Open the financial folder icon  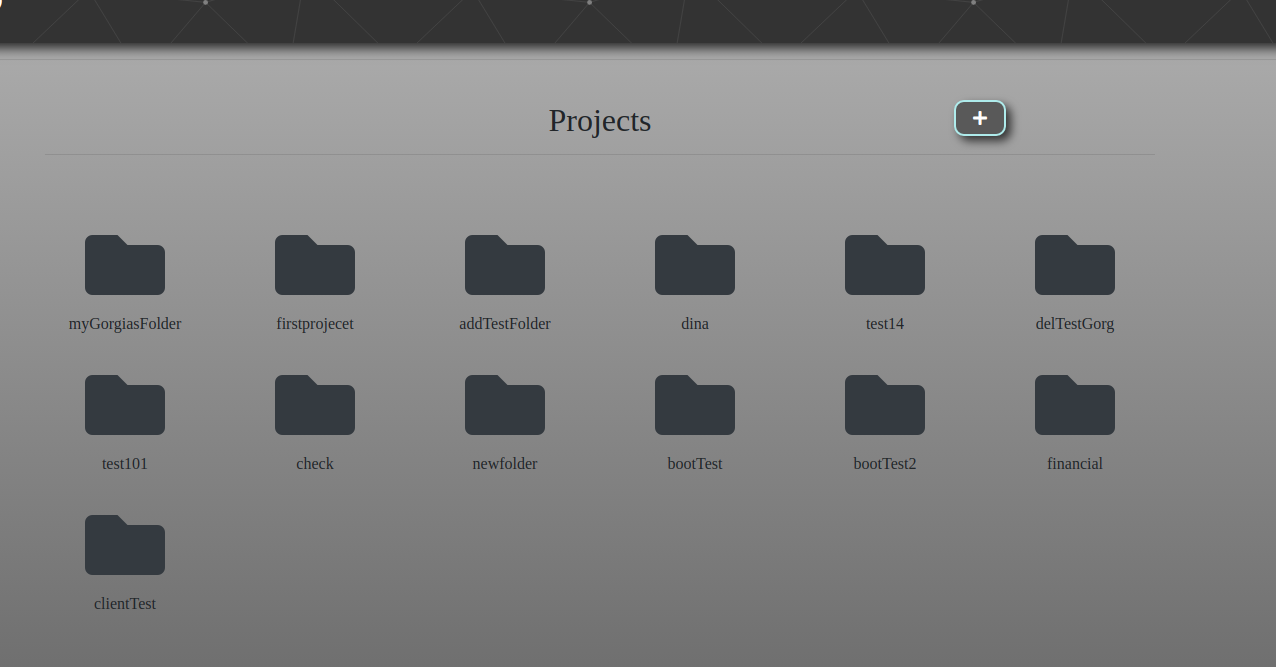click(x=1075, y=406)
